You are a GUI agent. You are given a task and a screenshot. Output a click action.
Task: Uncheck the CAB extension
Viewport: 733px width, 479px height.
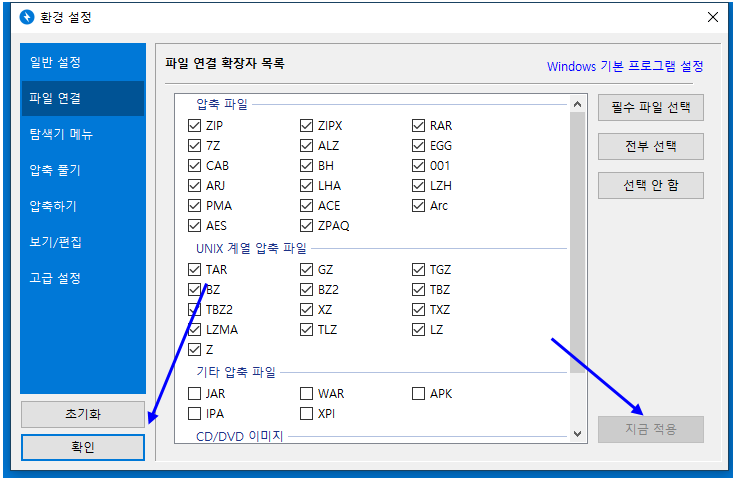pyautogui.click(x=194, y=166)
